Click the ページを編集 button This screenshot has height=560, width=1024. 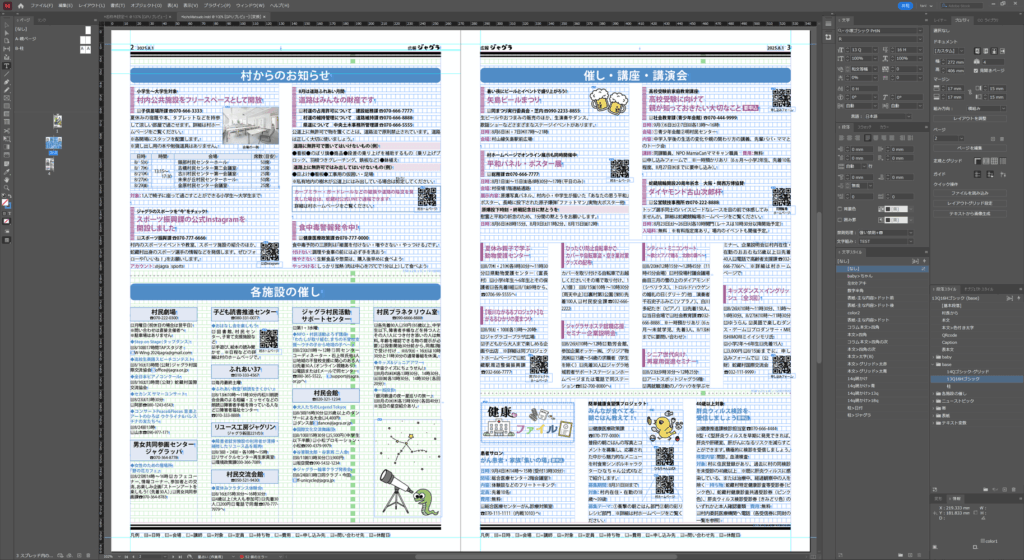[x=970, y=148]
